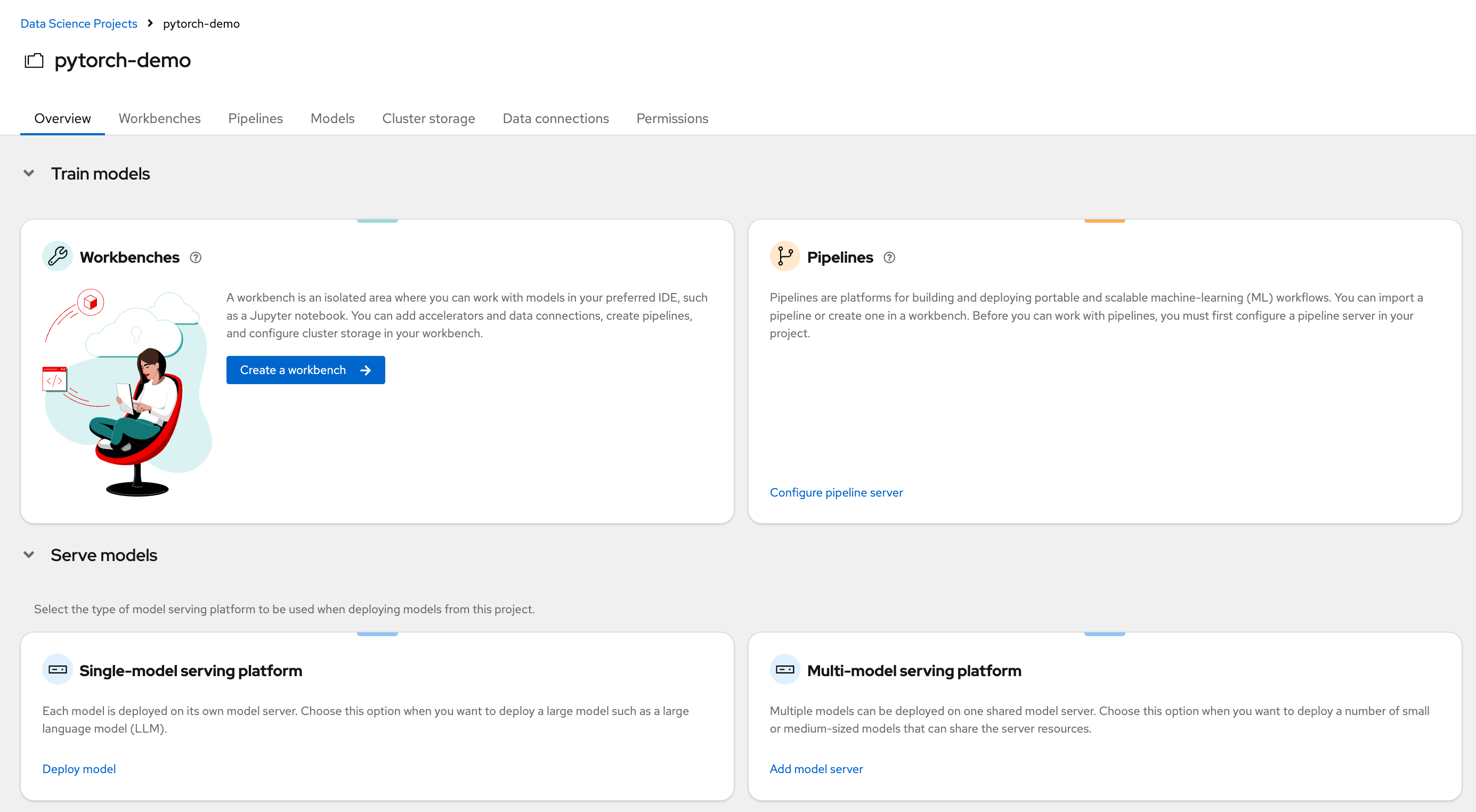
Task: Collapse the Serve models section
Action: (29, 555)
